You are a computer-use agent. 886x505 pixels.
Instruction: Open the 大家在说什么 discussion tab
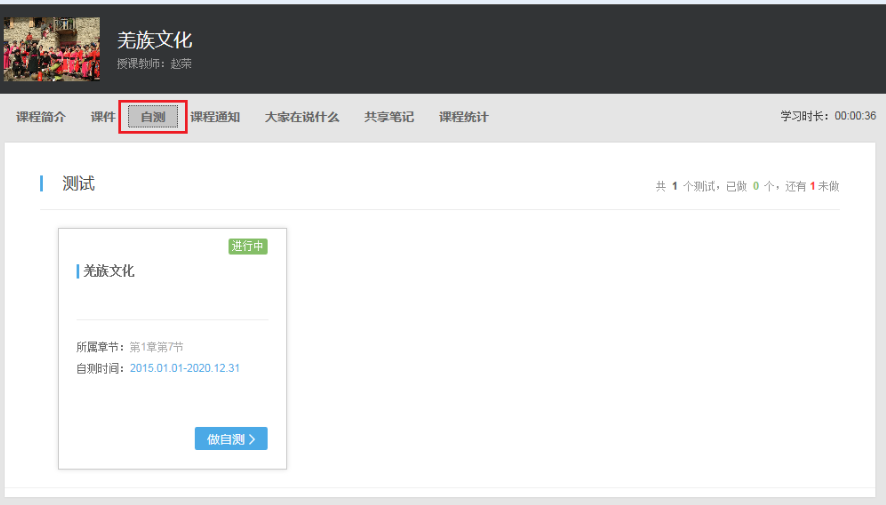click(x=302, y=117)
